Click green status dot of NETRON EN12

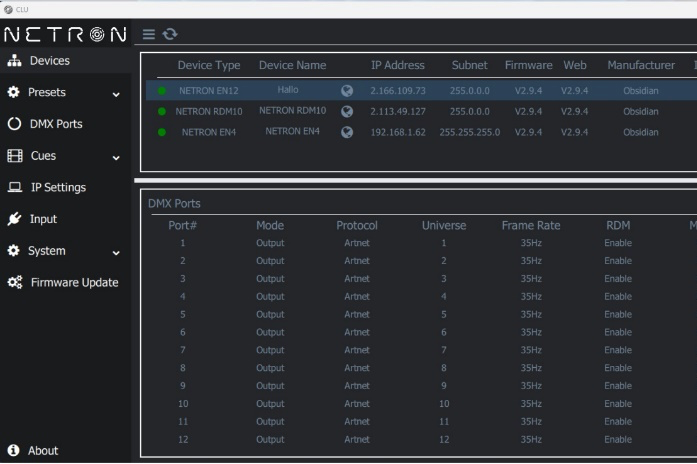click(162, 91)
